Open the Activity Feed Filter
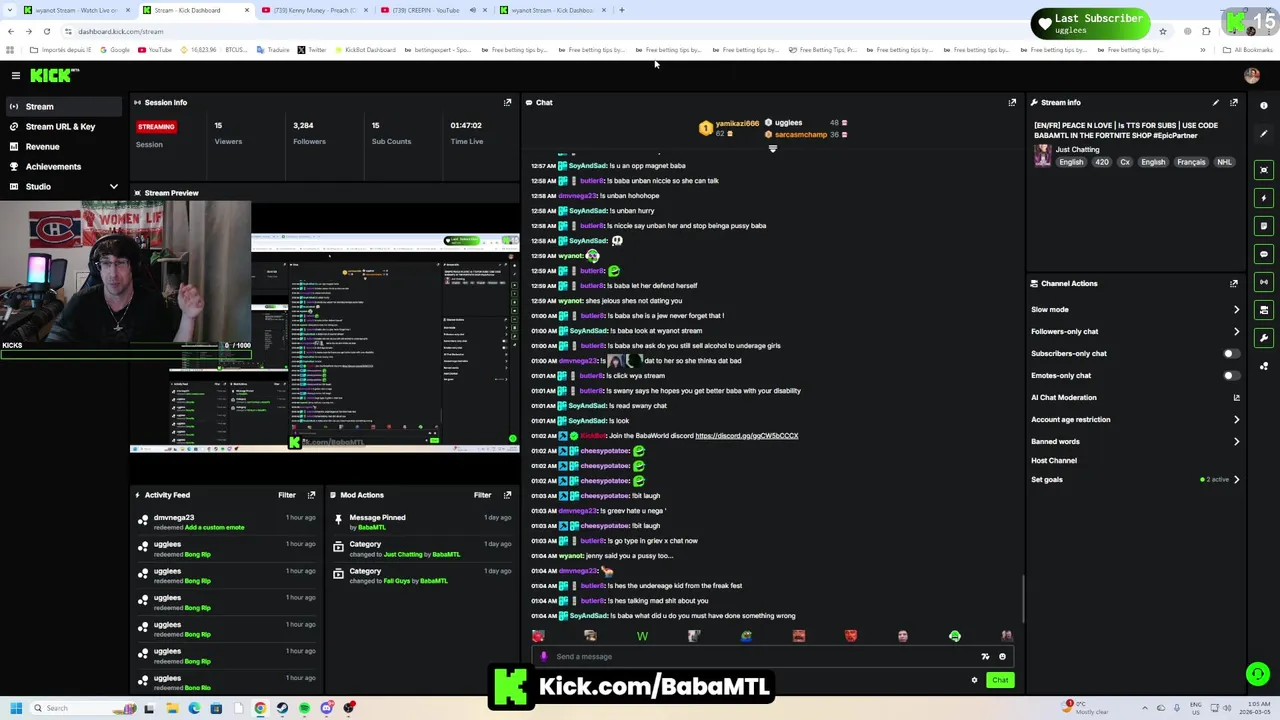This screenshot has width=1280, height=720. click(x=287, y=495)
